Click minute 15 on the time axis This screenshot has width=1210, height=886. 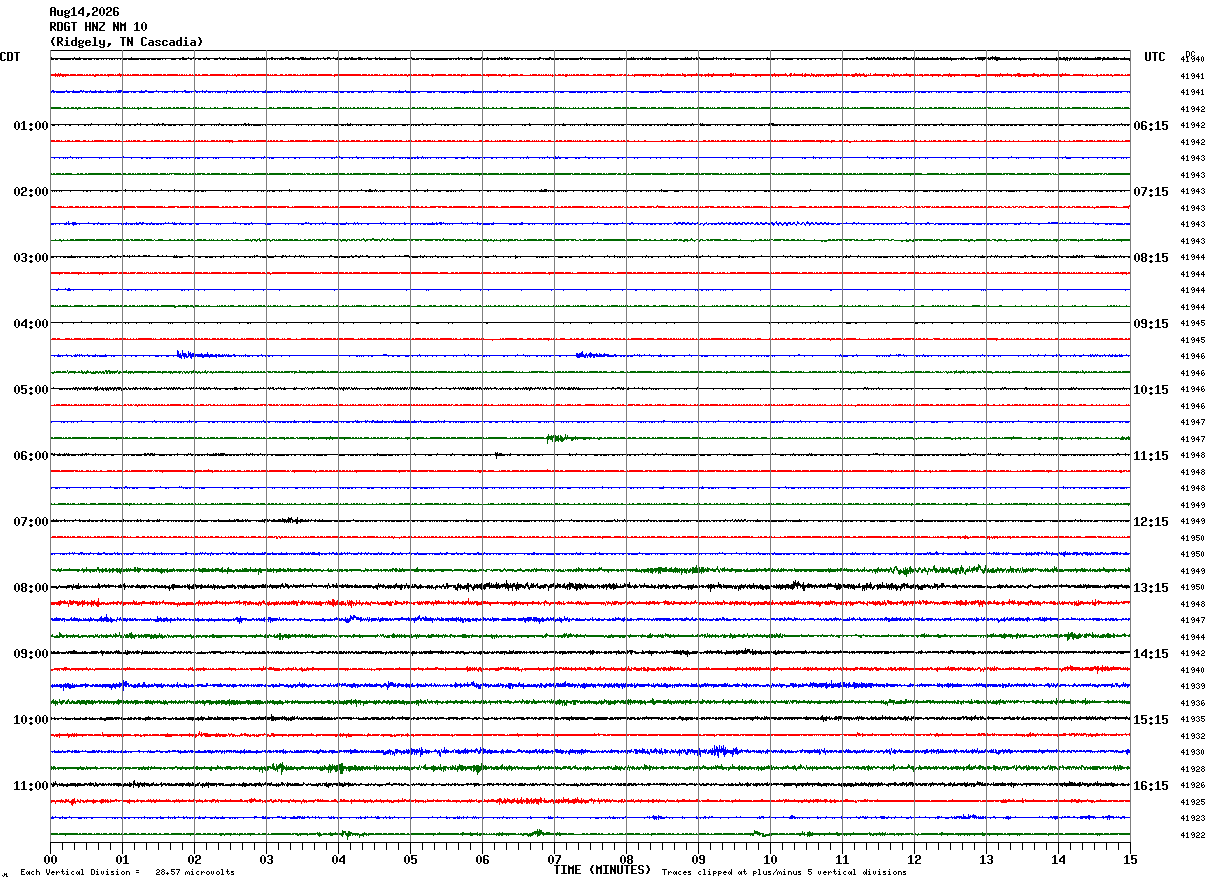[1130, 859]
